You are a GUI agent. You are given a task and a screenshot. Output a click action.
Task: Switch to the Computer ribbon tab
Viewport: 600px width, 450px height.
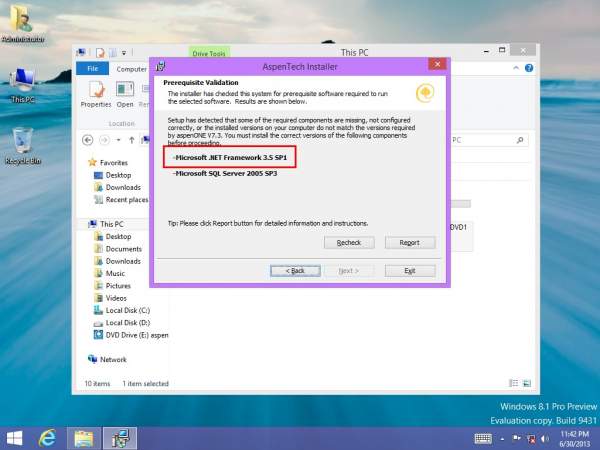tap(131, 69)
